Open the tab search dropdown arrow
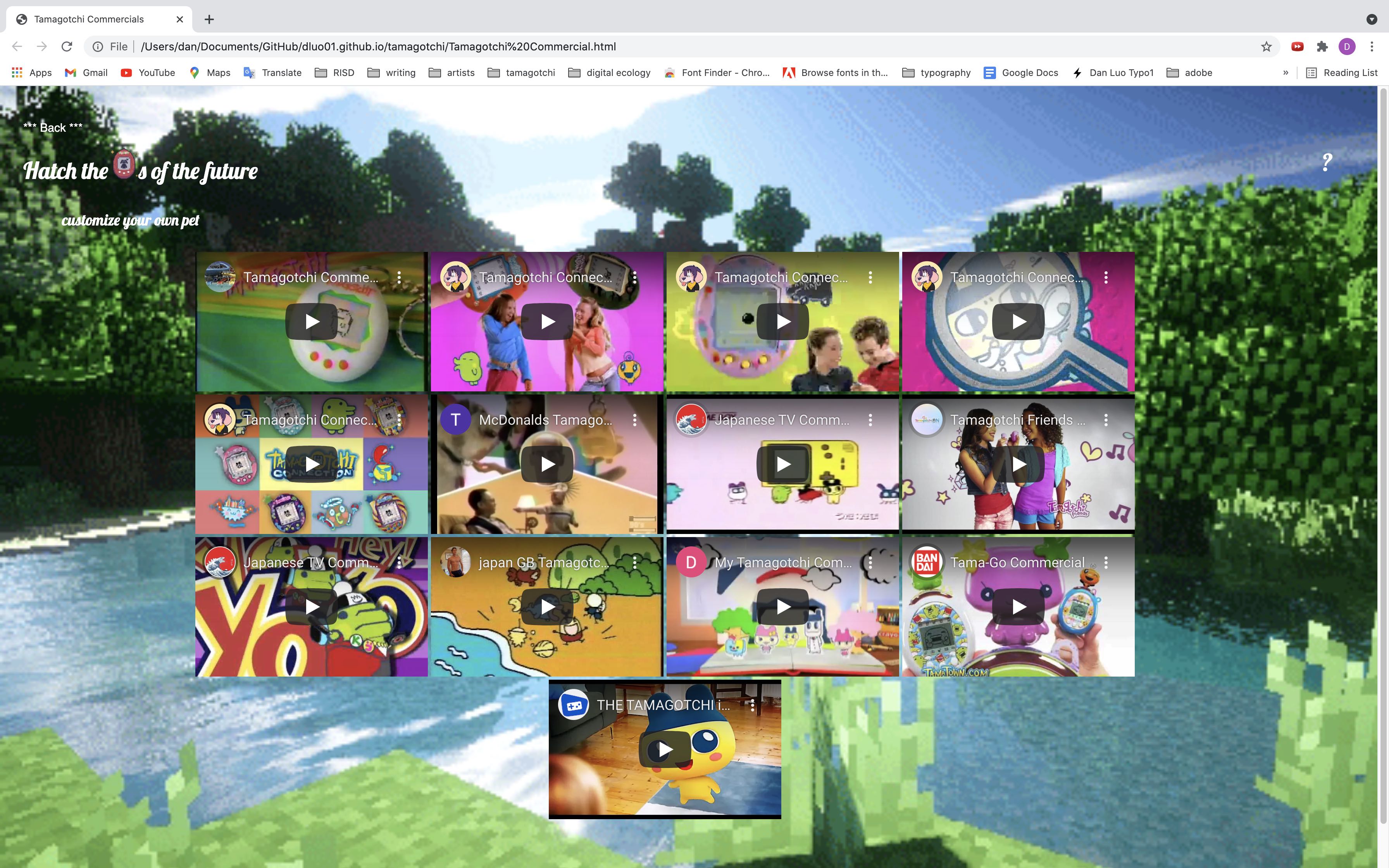This screenshot has width=1389, height=868. (x=1372, y=19)
